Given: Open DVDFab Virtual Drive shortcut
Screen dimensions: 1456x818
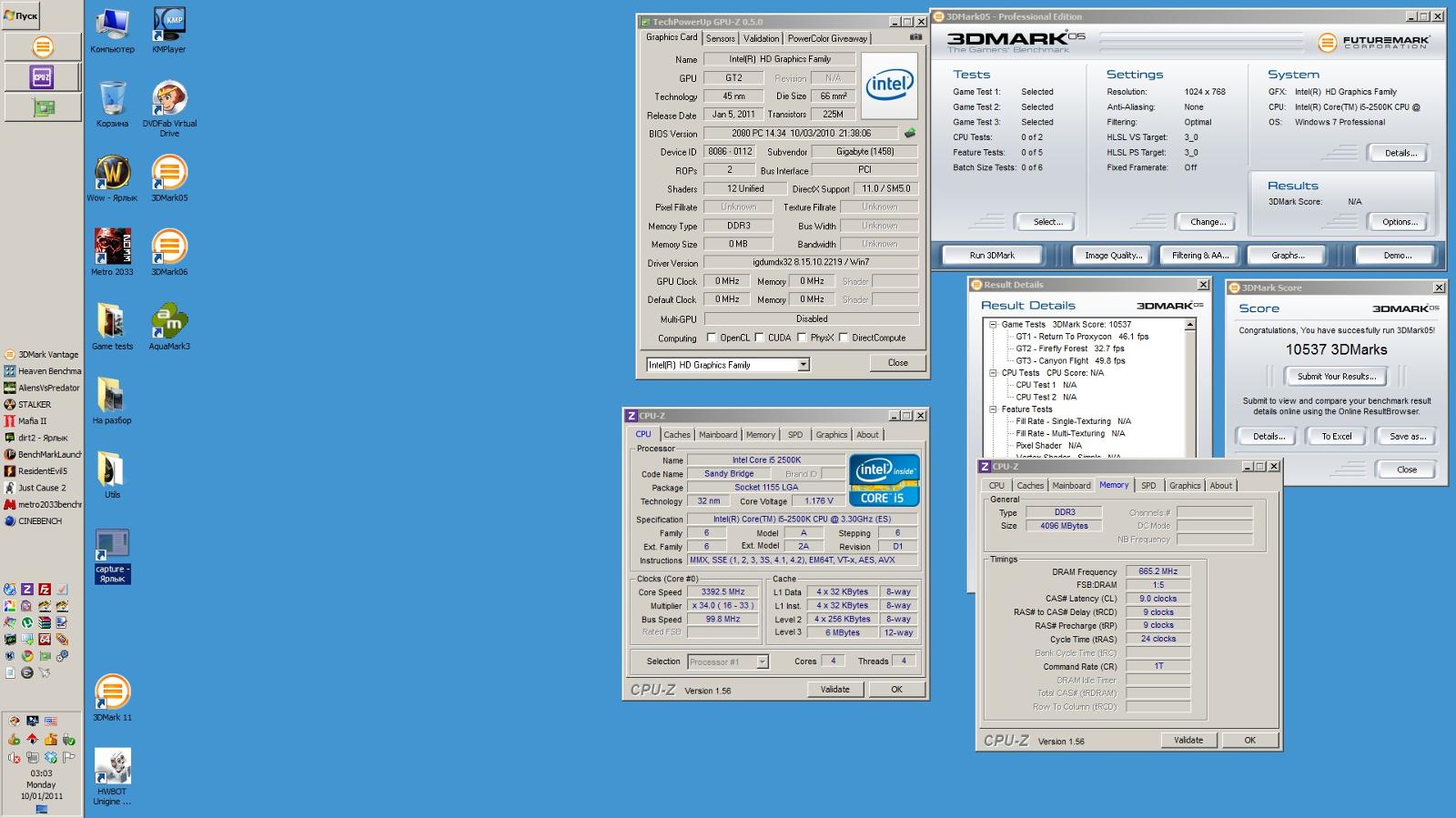Looking at the screenshot, I should coord(169,108).
